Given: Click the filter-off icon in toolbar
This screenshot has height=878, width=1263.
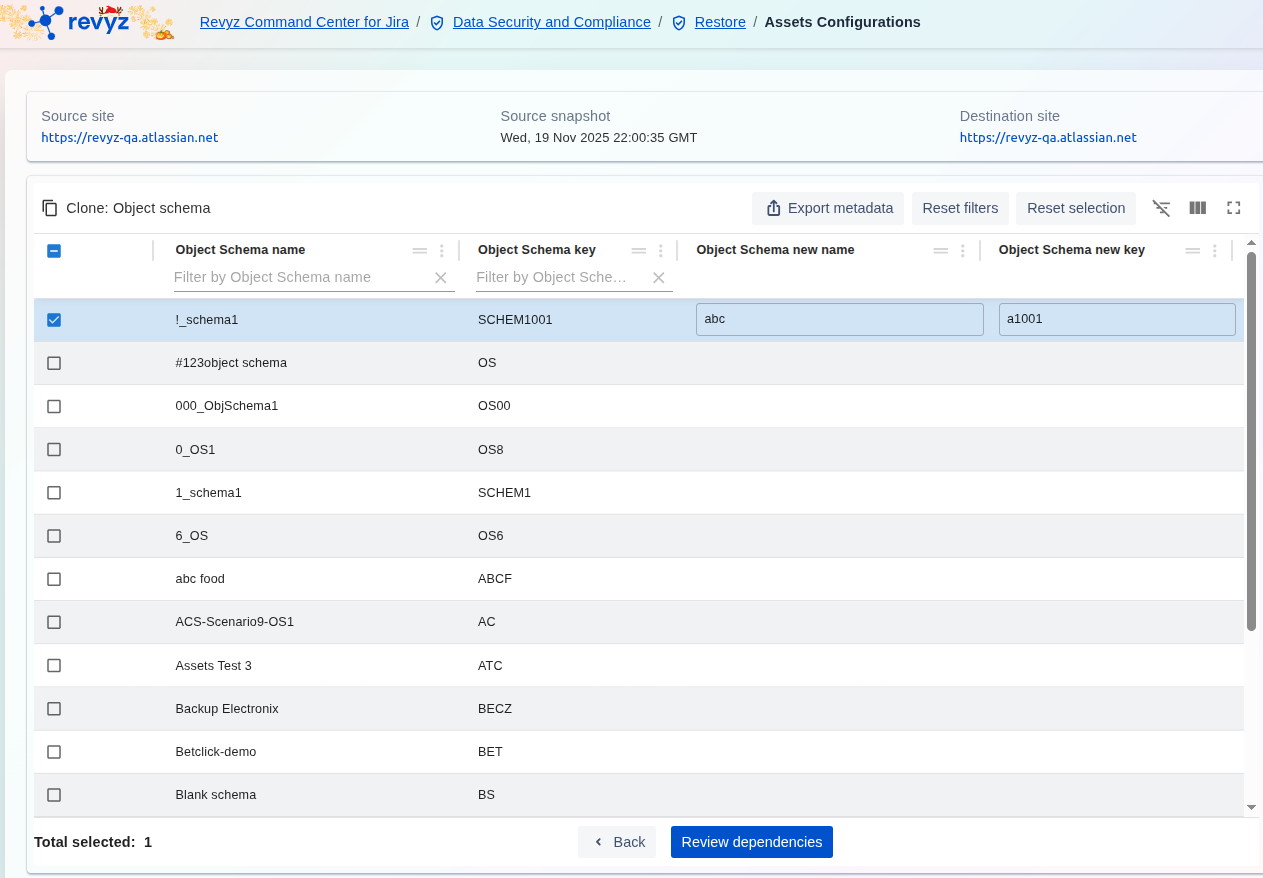Looking at the screenshot, I should pyautogui.click(x=1161, y=208).
